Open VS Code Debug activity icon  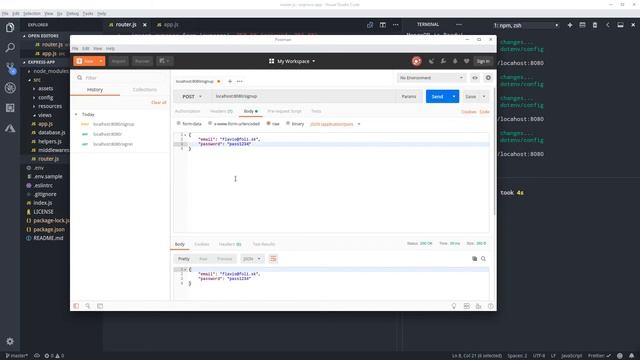pos(10,88)
